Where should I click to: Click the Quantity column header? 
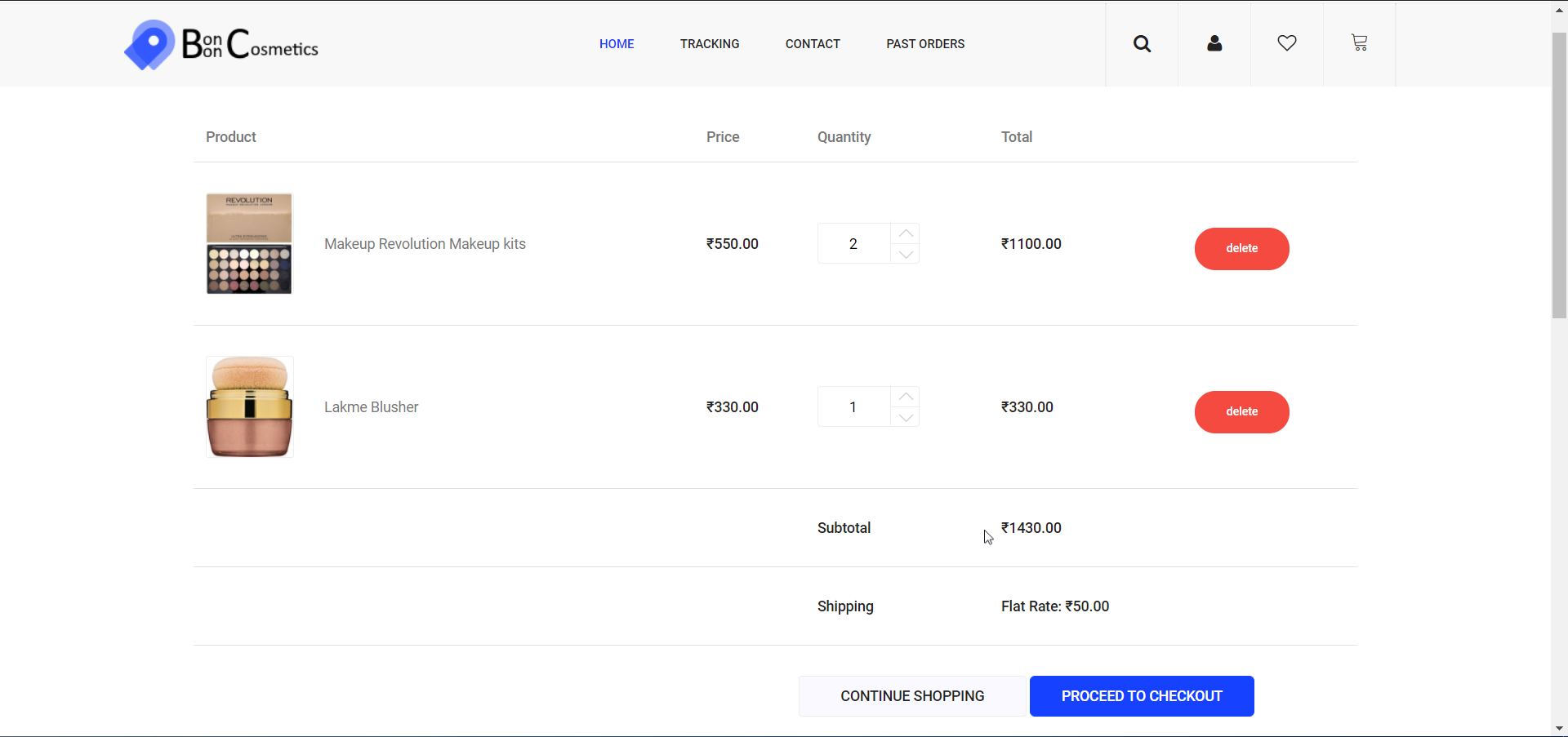pos(844,137)
